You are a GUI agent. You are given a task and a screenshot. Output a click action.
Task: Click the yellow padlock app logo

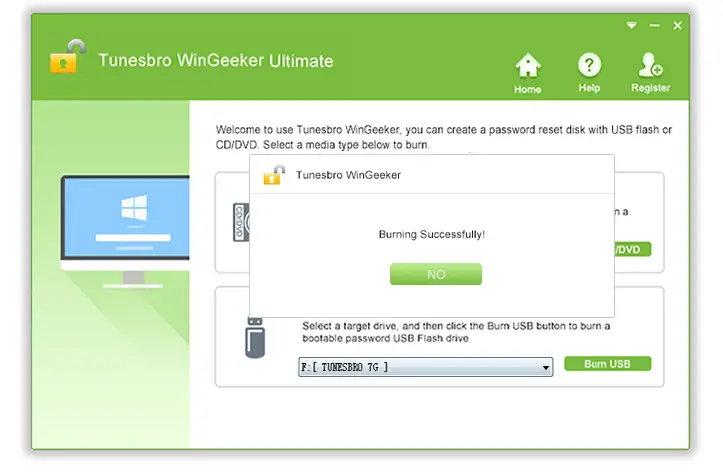(67, 56)
